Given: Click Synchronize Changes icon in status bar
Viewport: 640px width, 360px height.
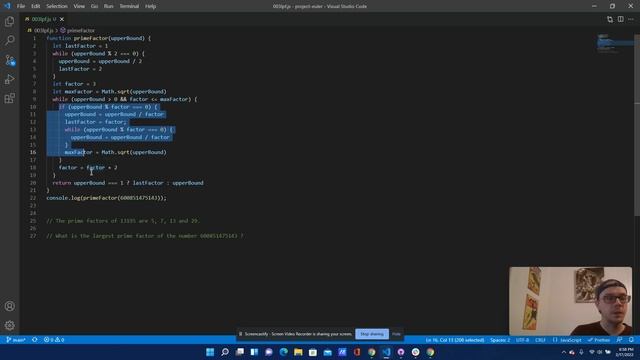Looking at the screenshot, I should point(35,340).
